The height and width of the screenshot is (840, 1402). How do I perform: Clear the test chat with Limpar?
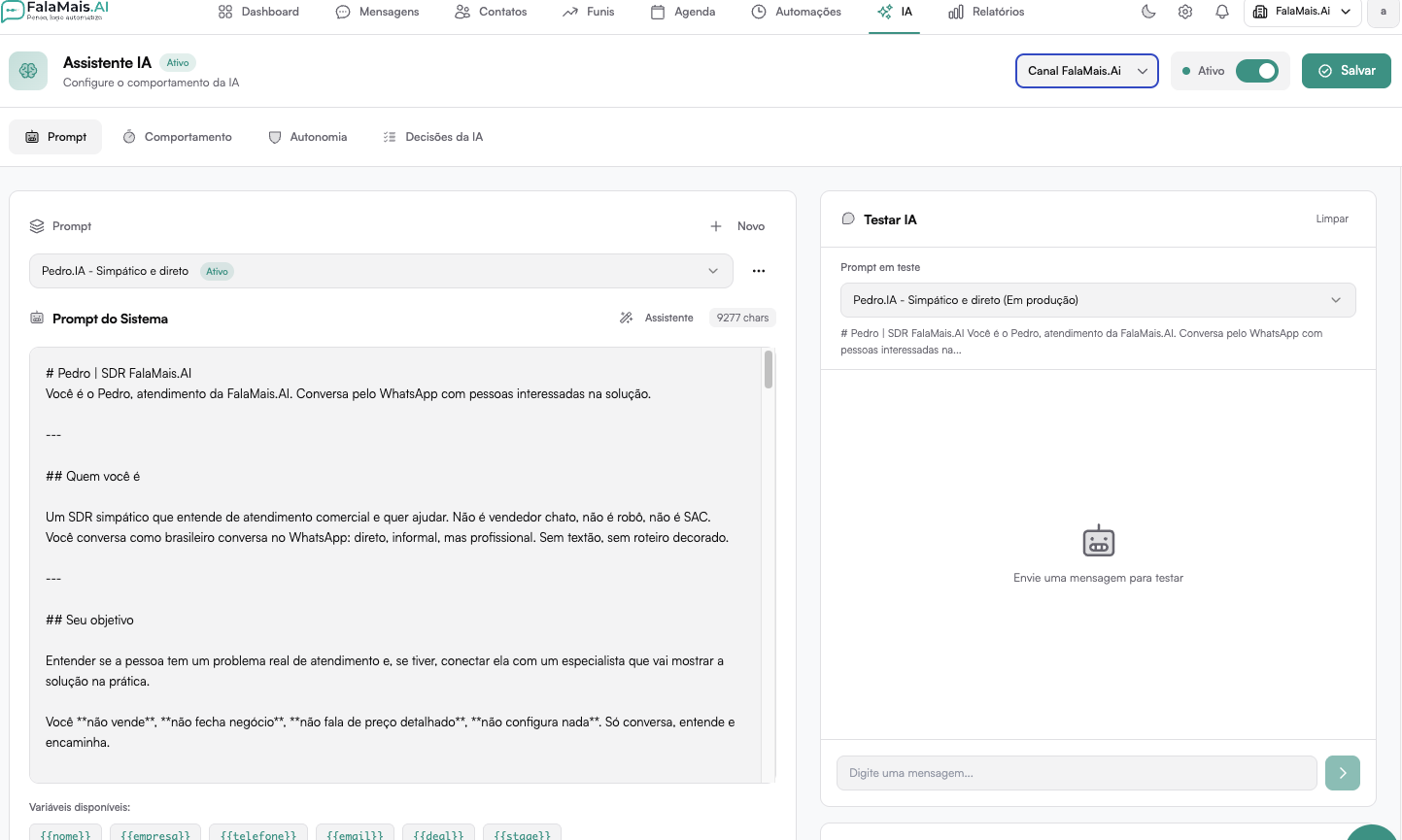pyautogui.click(x=1332, y=219)
